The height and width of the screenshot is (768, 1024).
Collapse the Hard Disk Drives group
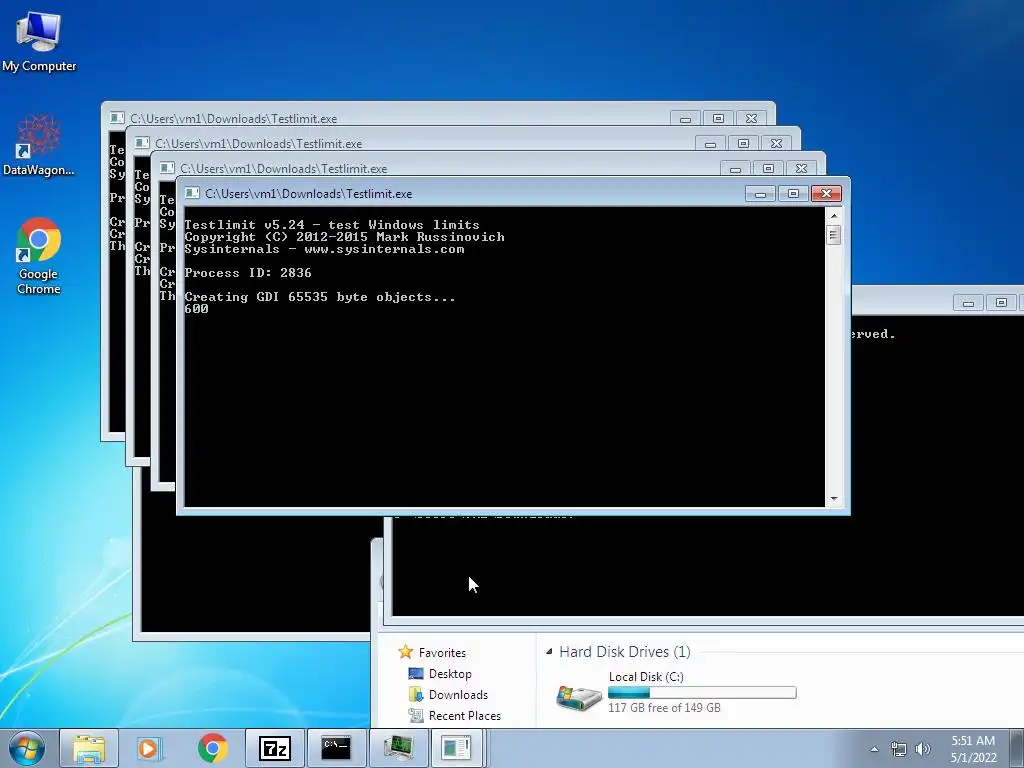[x=549, y=651]
